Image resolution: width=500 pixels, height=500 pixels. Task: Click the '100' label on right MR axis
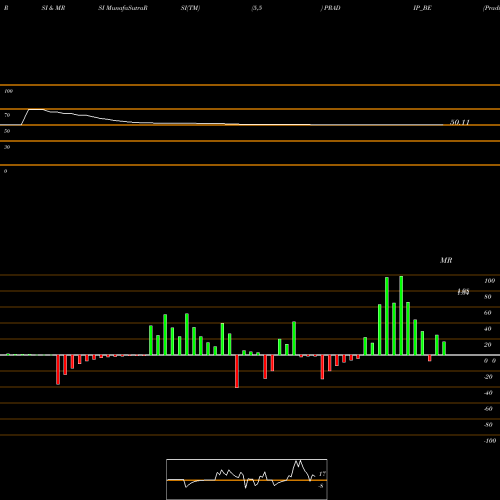pyautogui.click(x=489, y=281)
